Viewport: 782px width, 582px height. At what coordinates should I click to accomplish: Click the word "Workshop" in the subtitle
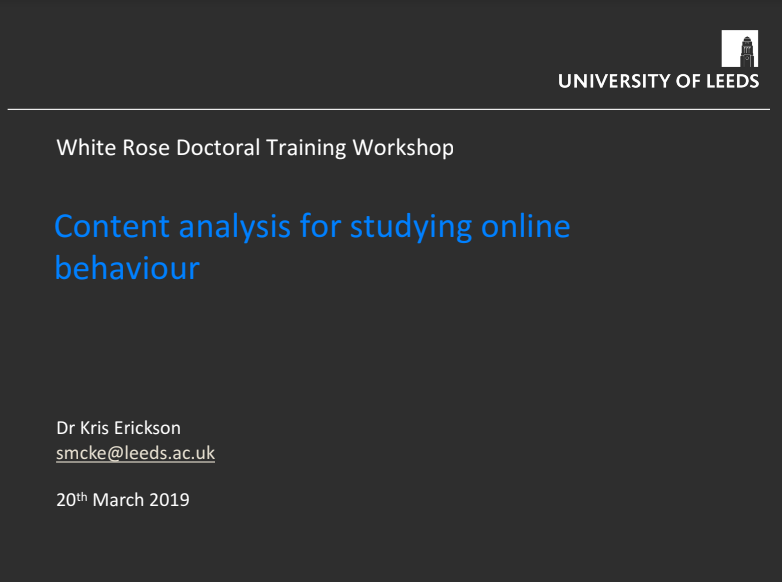(403, 148)
